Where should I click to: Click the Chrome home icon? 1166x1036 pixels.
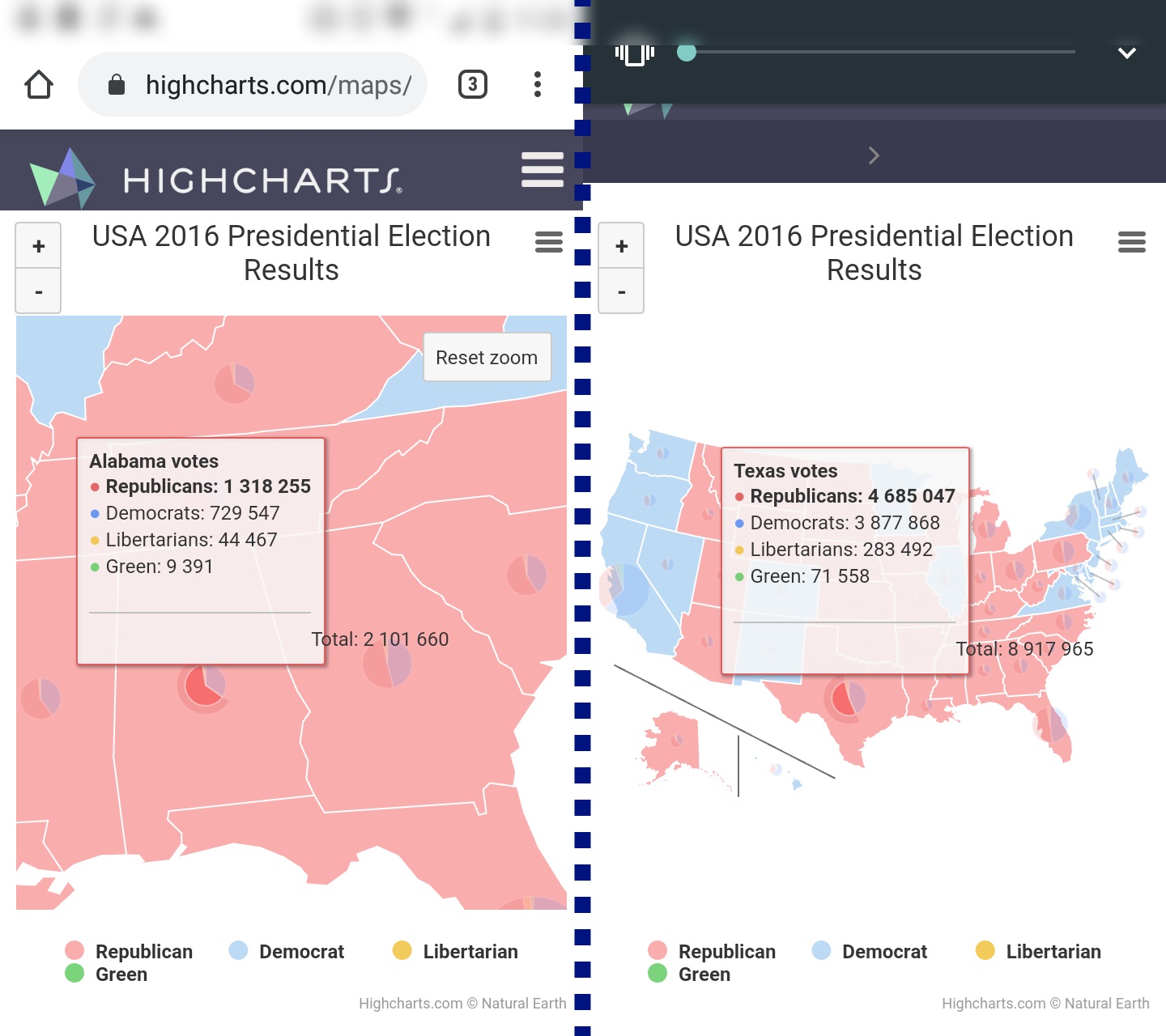[x=39, y=84]
